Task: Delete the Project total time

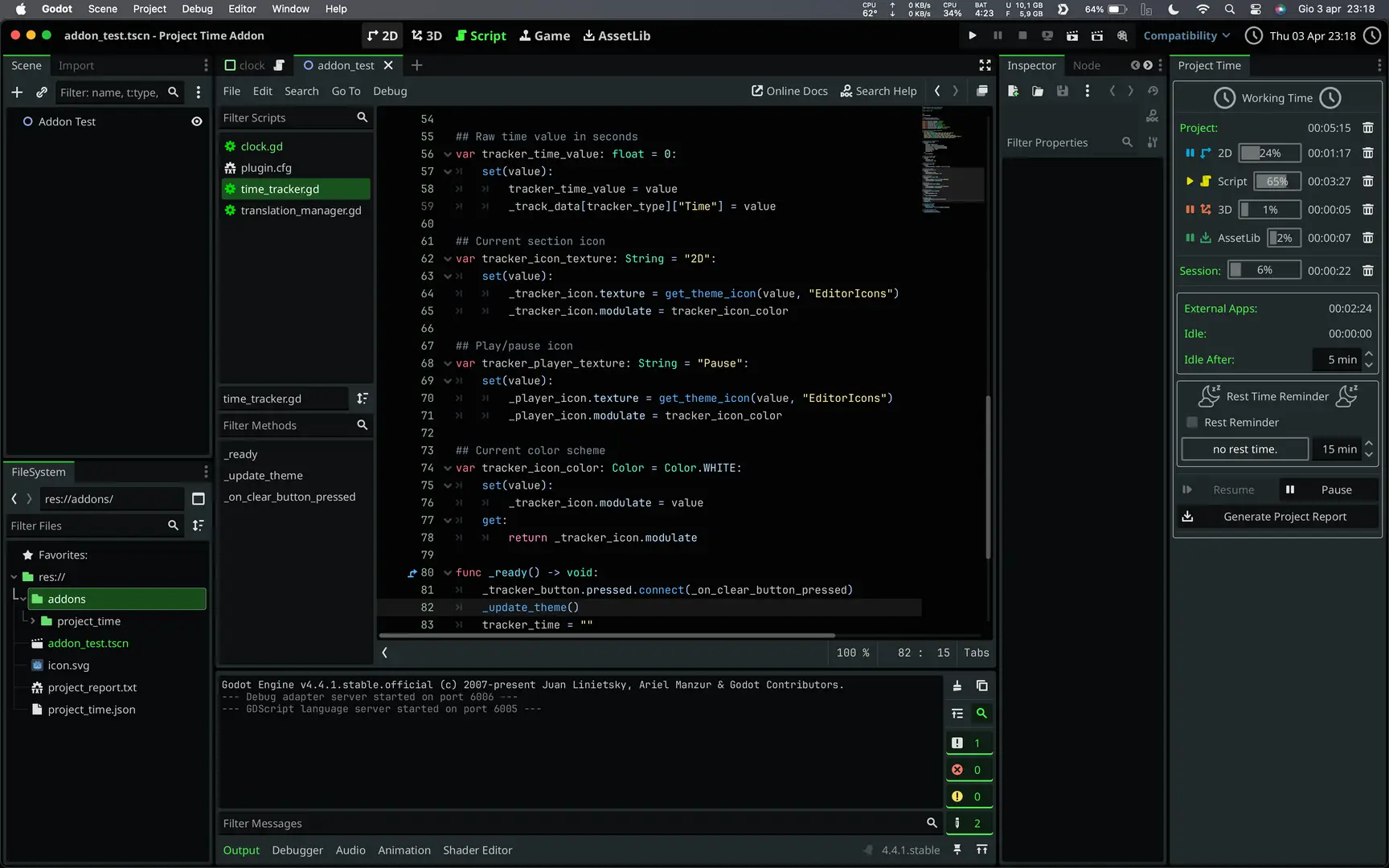Action: pos(1368,128)
